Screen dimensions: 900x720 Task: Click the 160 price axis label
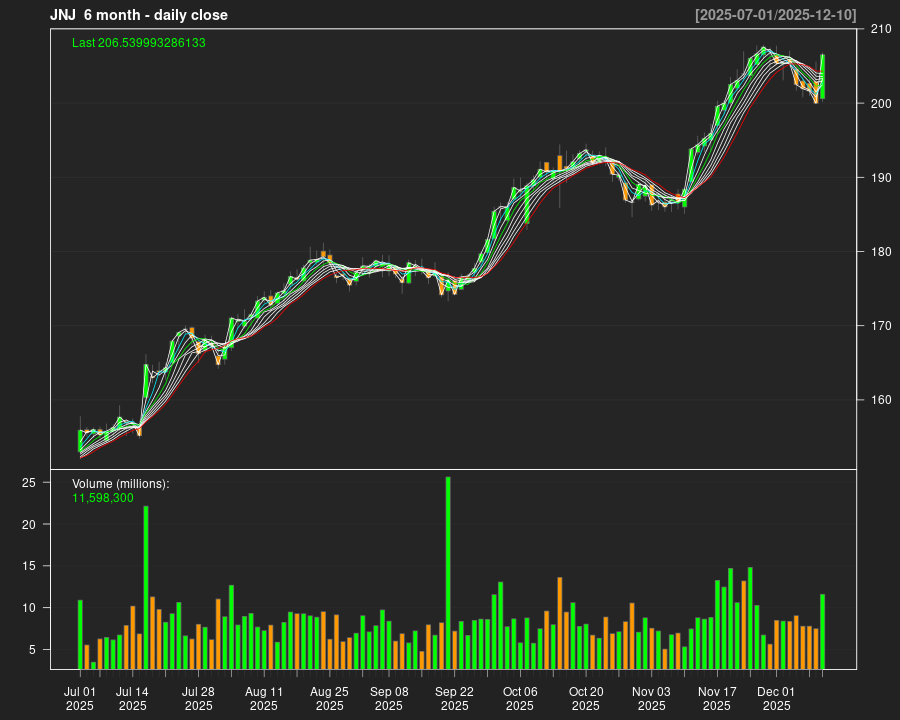coord(880,400)
